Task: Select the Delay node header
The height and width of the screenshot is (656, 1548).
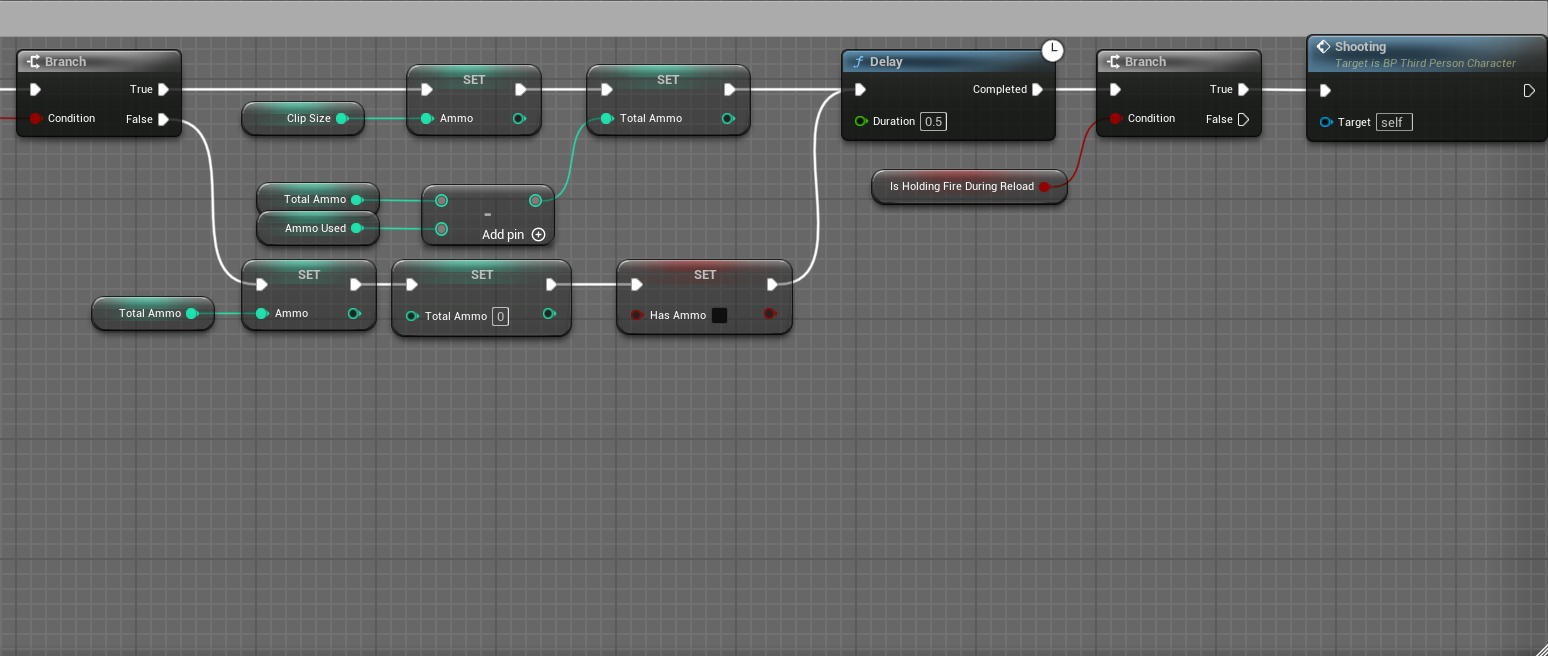Action: pos(940,62)
